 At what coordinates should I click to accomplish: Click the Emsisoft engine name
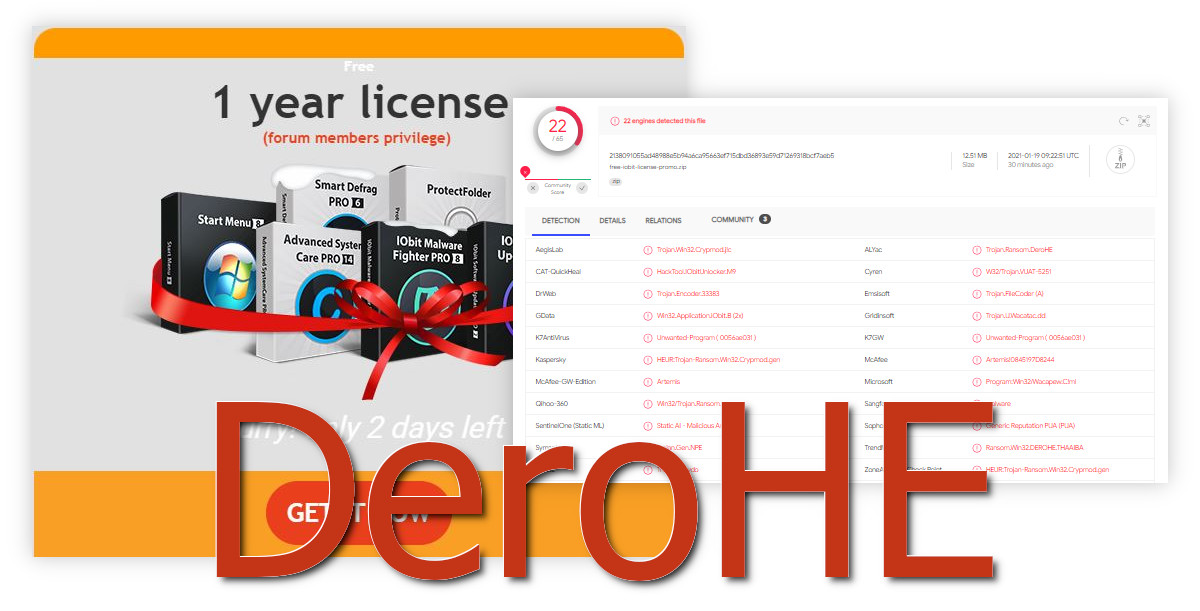[878, 293]
